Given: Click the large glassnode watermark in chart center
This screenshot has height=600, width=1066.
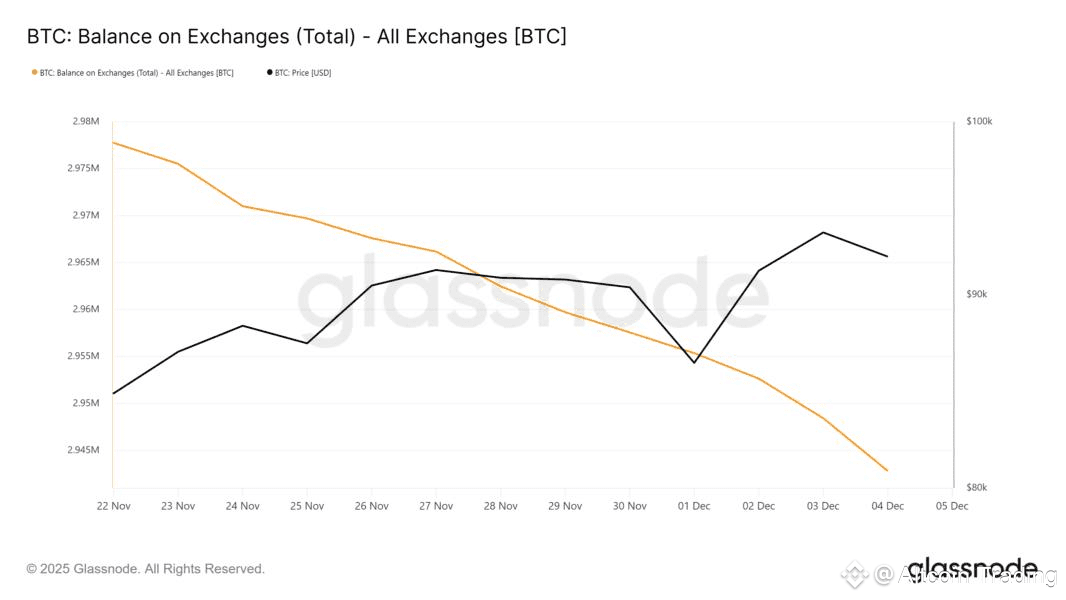Looking at the screenshot, I should pos(533,294).
